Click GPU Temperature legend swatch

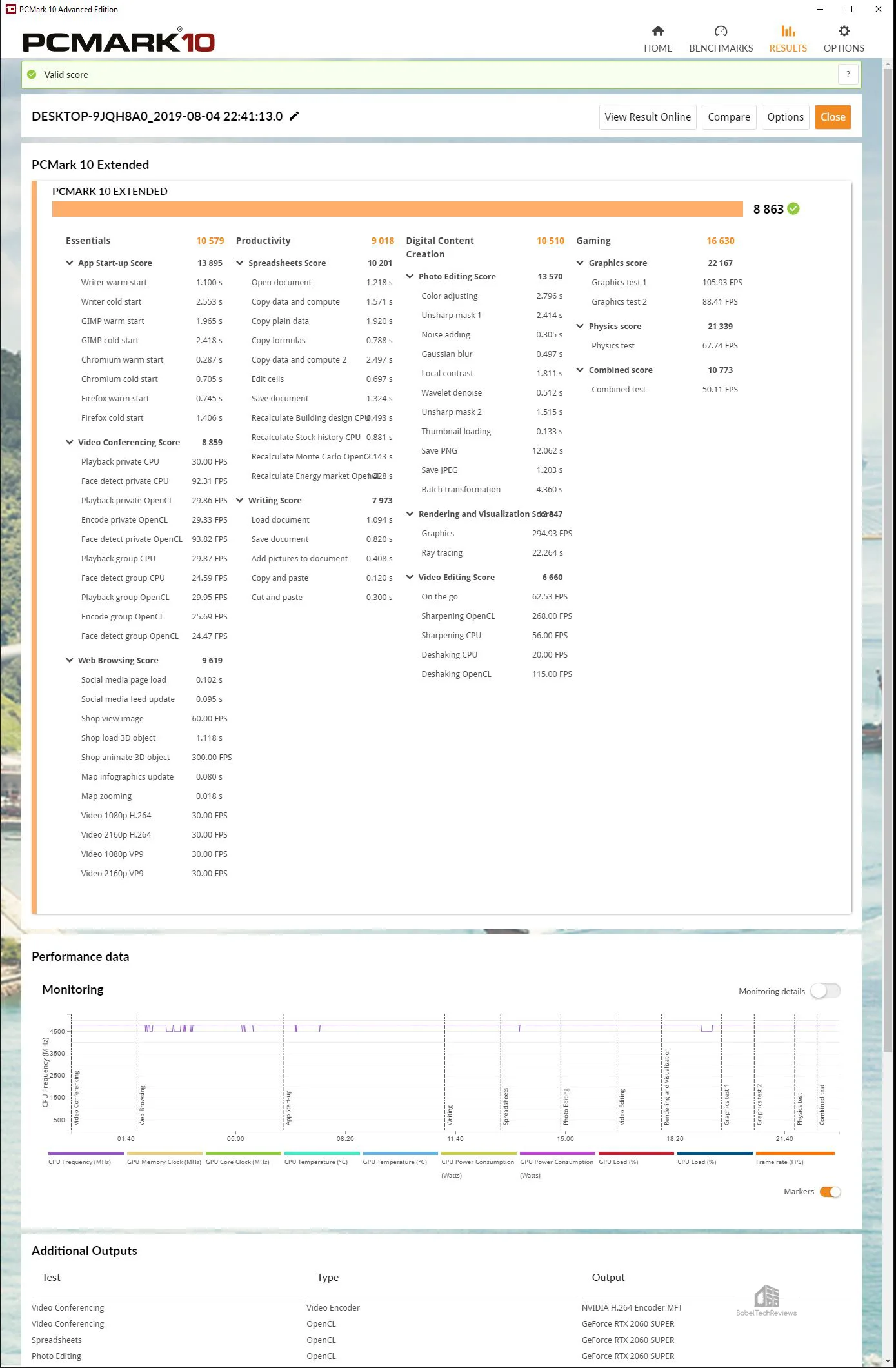click(x=401, y=1153)
